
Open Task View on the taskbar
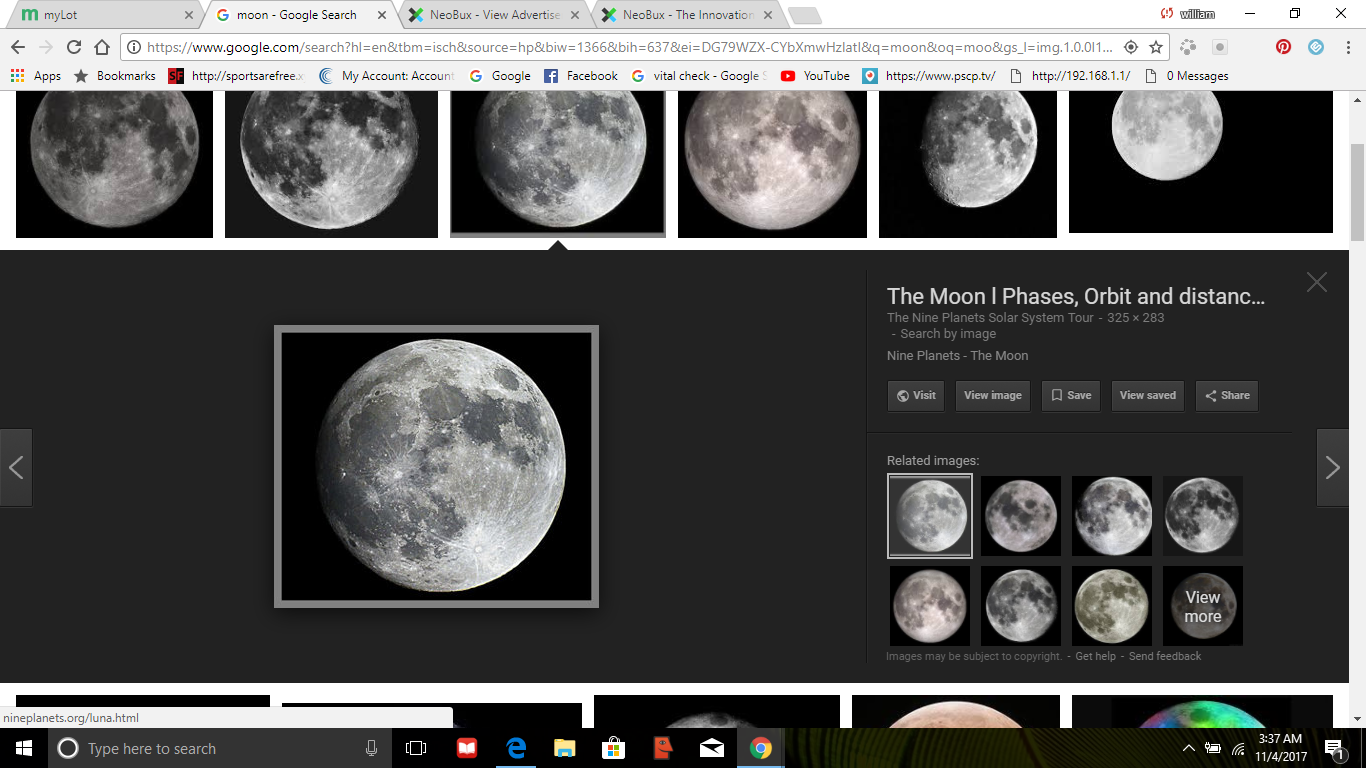pyautogui.click(x=416, y=748)
